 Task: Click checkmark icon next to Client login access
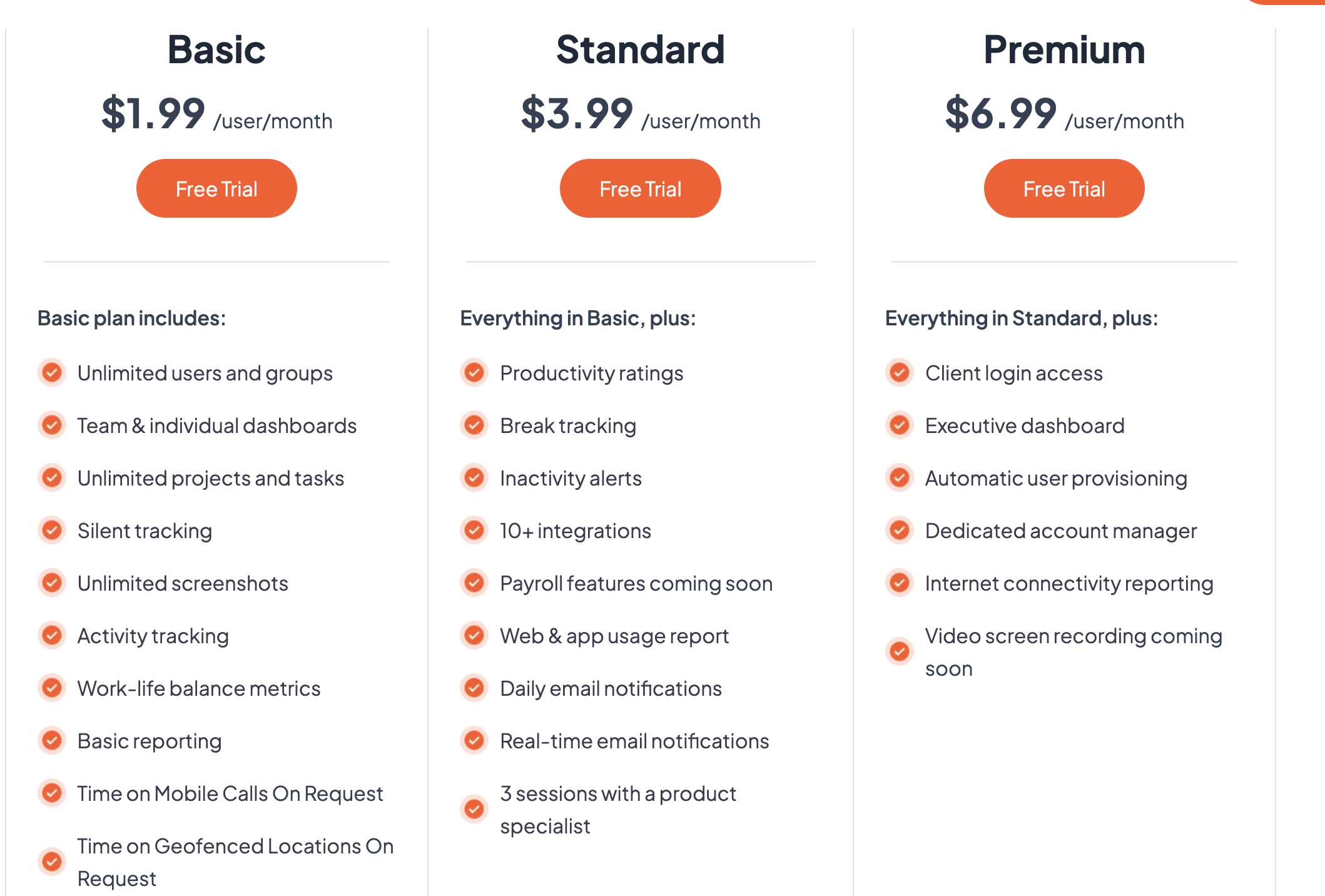[900, 373]
